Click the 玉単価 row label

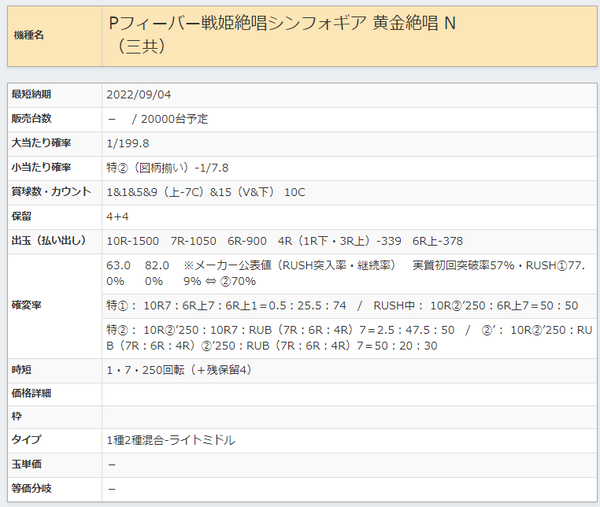tap(26, 465)
